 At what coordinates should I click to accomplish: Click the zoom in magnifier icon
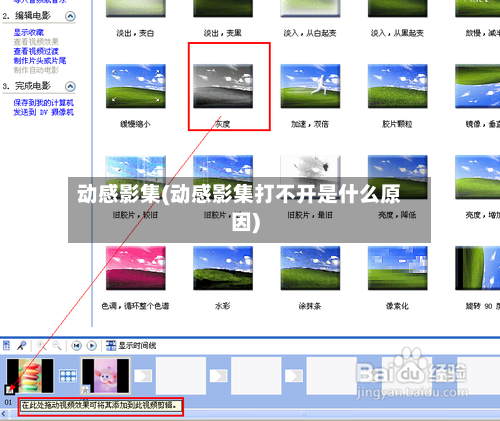(x=42, y=346)
